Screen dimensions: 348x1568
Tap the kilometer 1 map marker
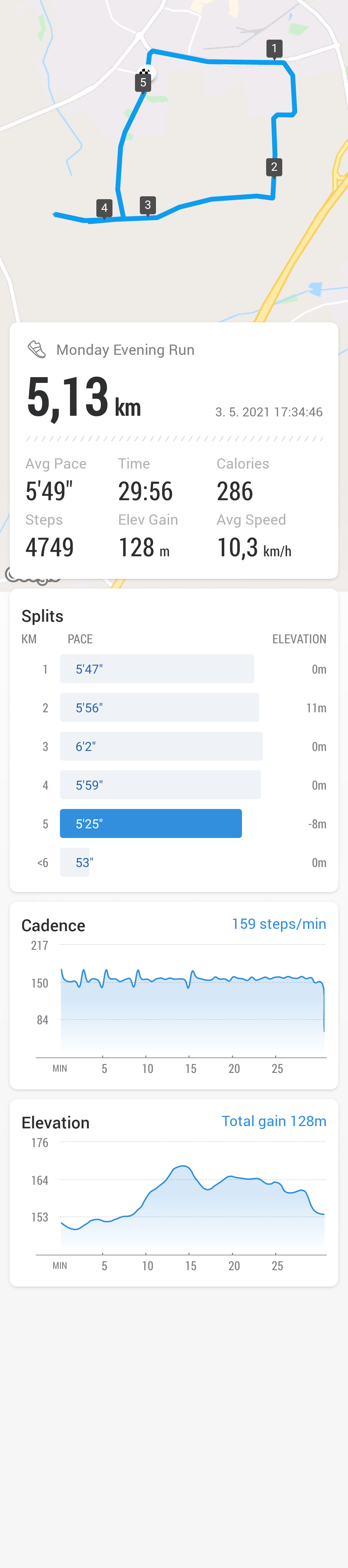point(275,49)
